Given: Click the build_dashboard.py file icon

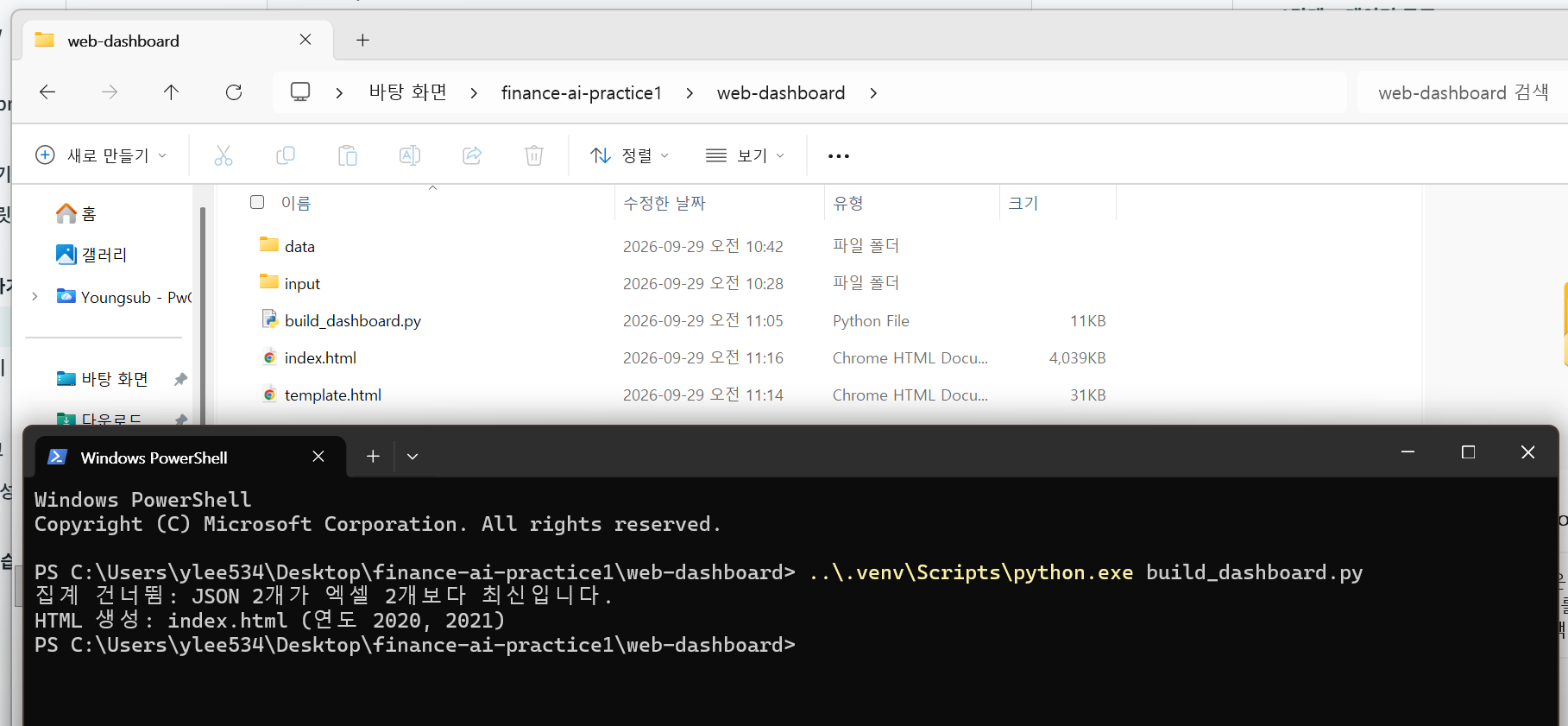Looking at the screenshot, I should click(269, 319).
